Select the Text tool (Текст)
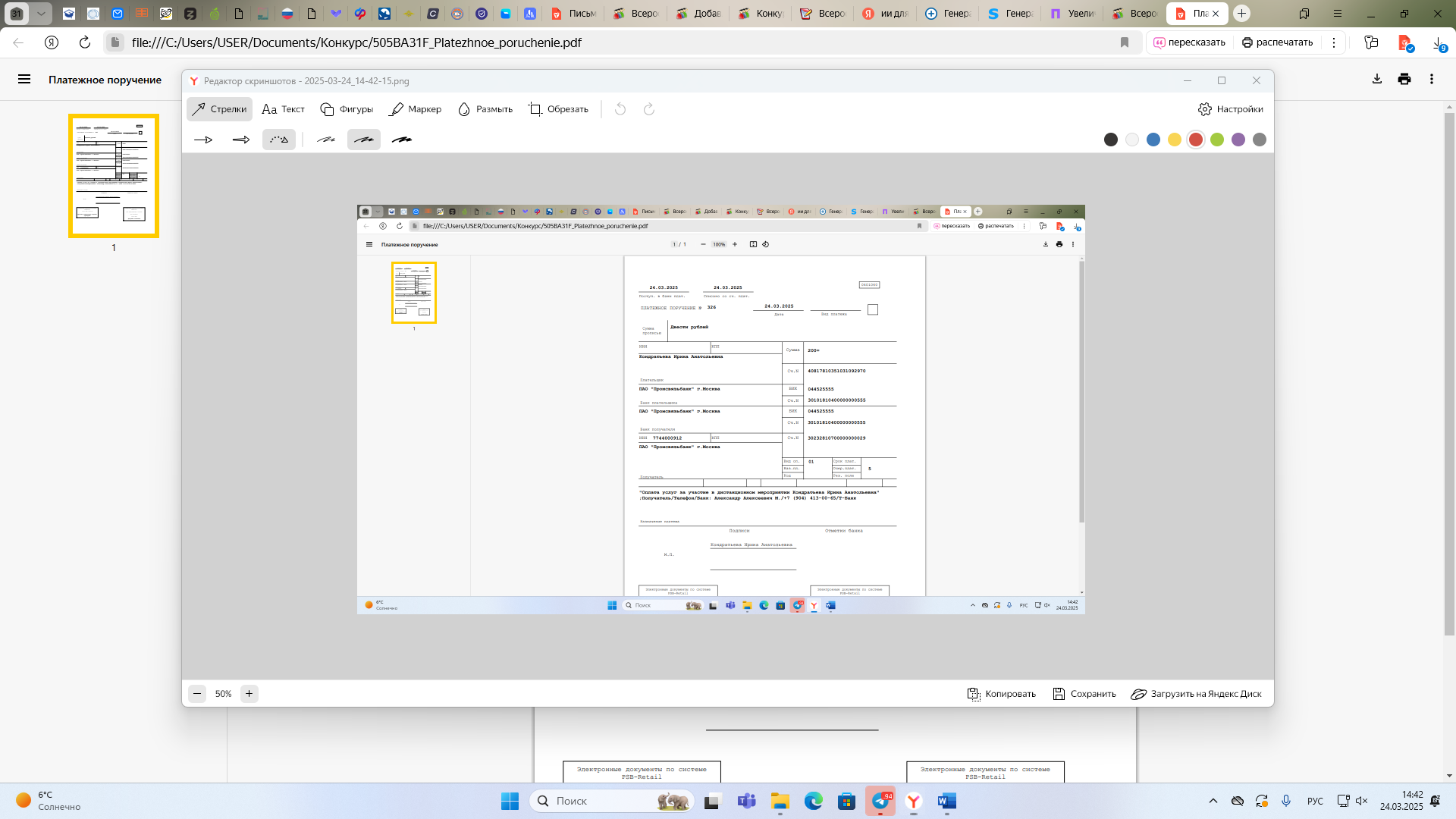 [x=283, y=109]
